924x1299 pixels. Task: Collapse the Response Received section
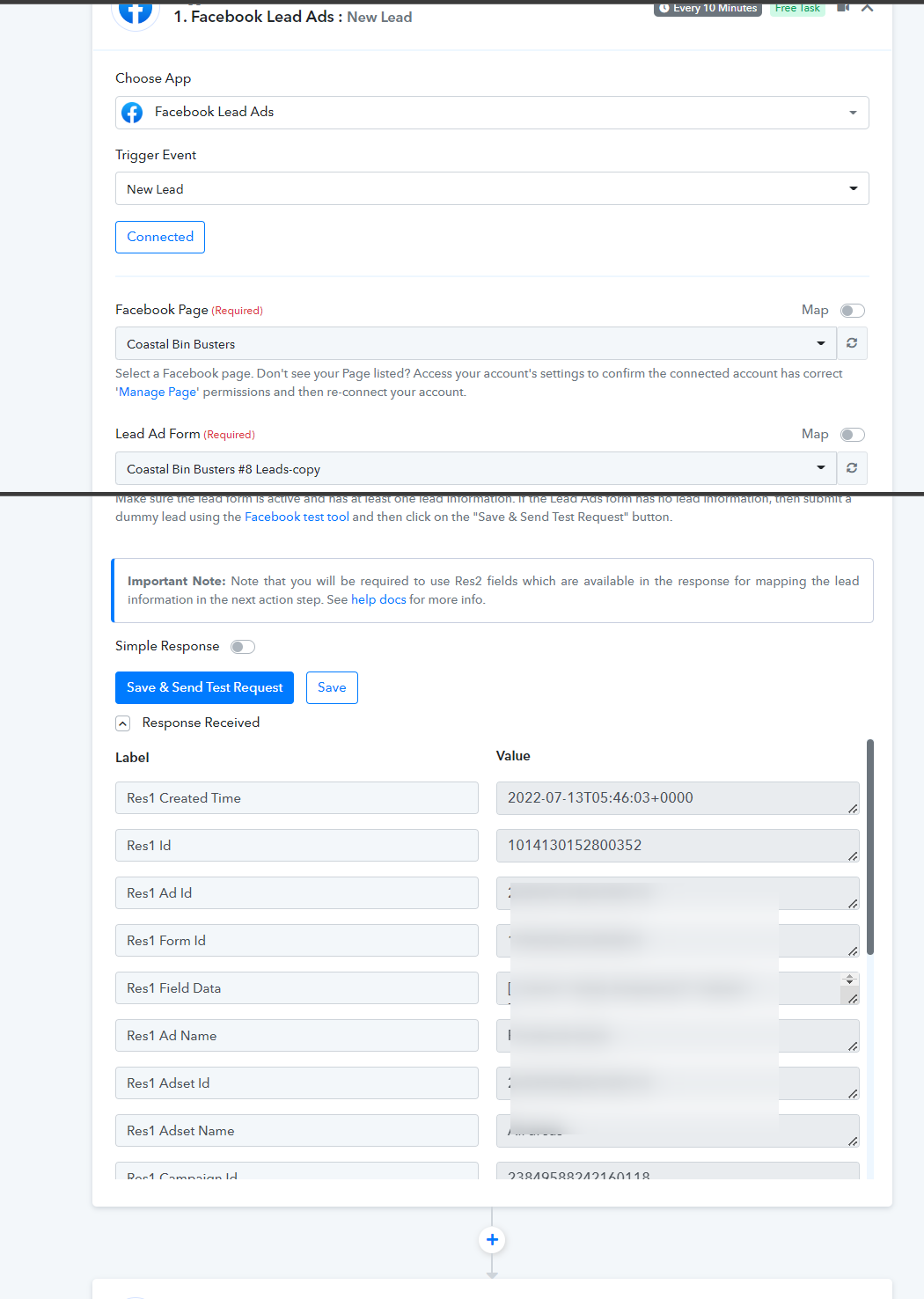[123, 723]
